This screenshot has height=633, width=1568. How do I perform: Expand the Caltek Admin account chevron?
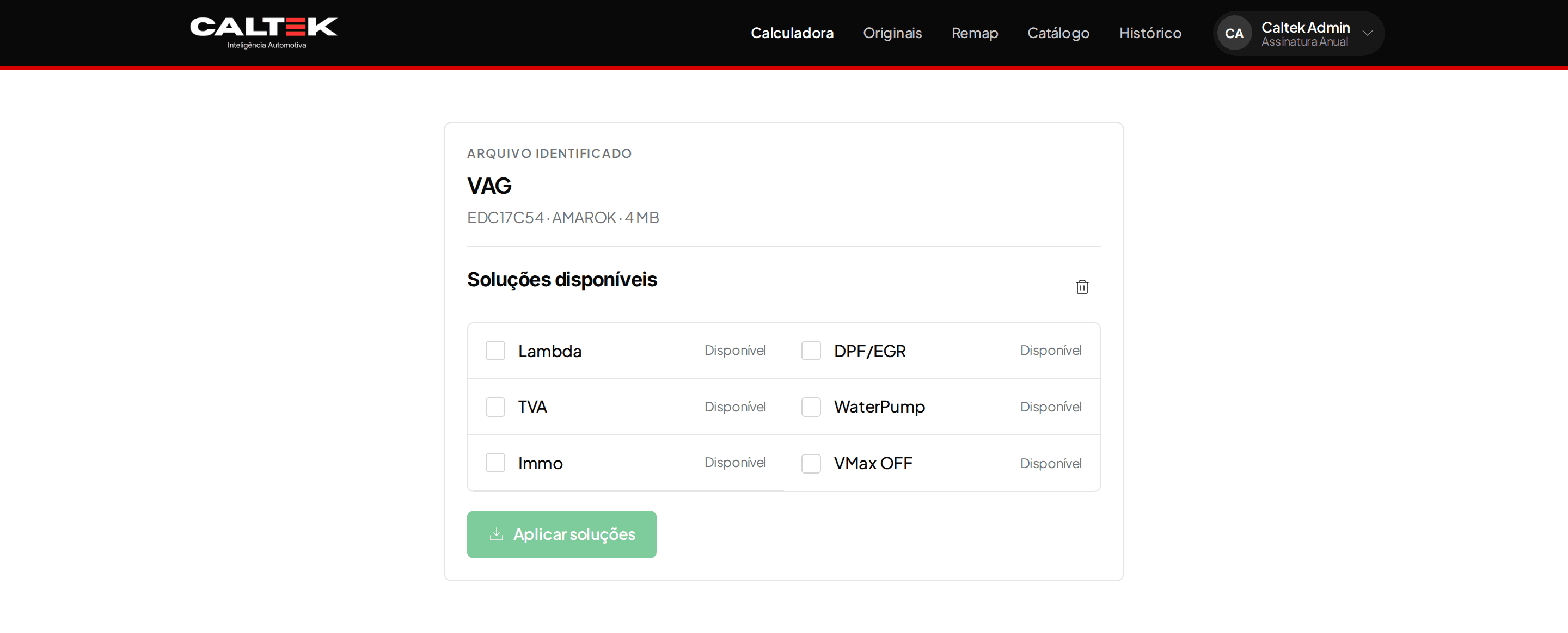coord(1367,34)
